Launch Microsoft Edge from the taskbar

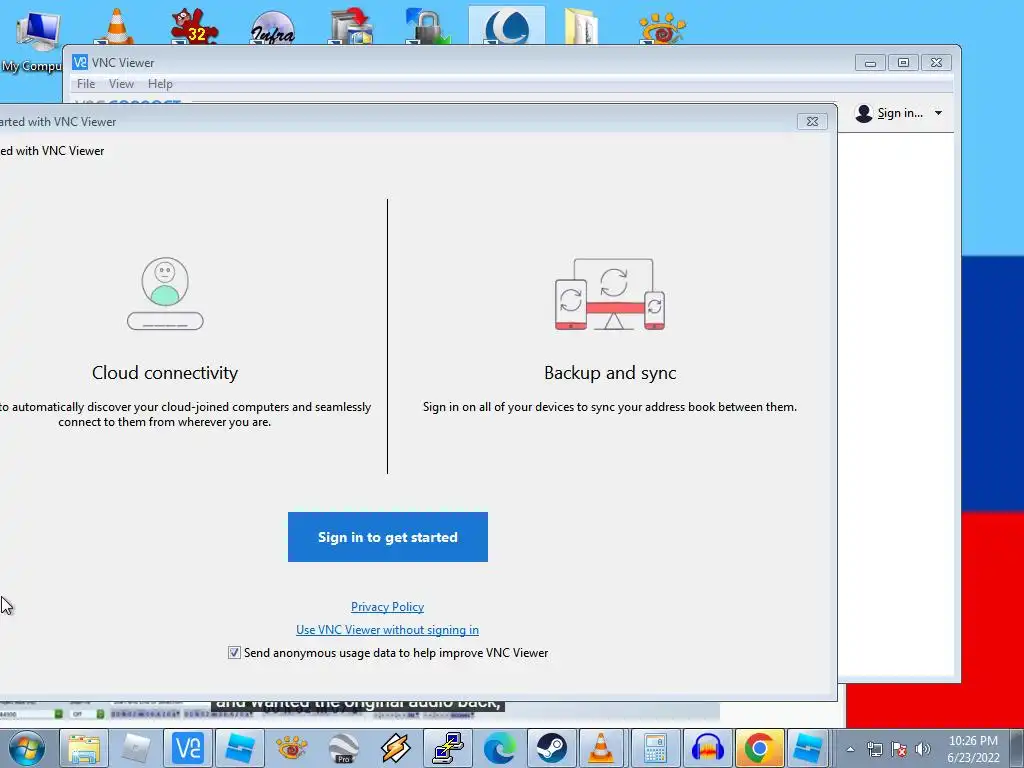pyautogui.click(x=500, y=748)
